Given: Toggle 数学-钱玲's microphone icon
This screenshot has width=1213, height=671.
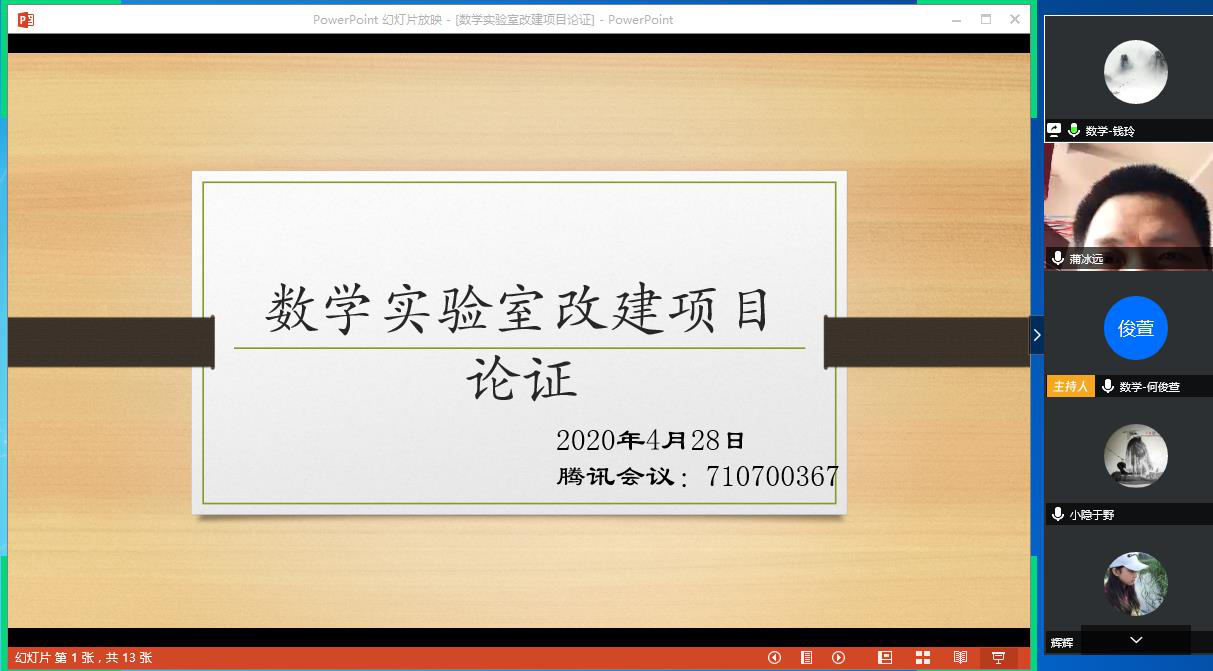Looking at the screenshot, I should click(1073, 130).
